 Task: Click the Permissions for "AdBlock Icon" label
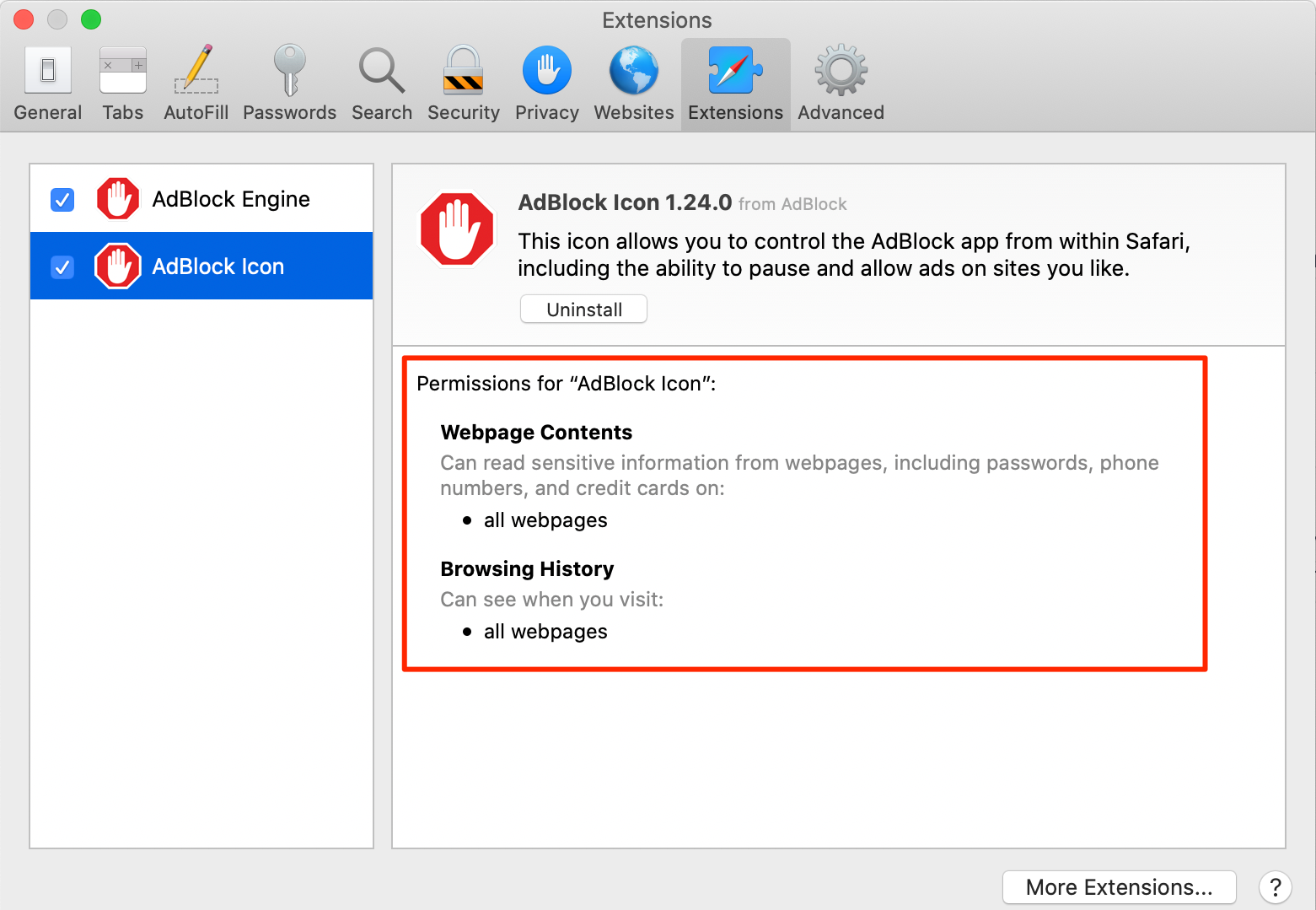point(567,384)
